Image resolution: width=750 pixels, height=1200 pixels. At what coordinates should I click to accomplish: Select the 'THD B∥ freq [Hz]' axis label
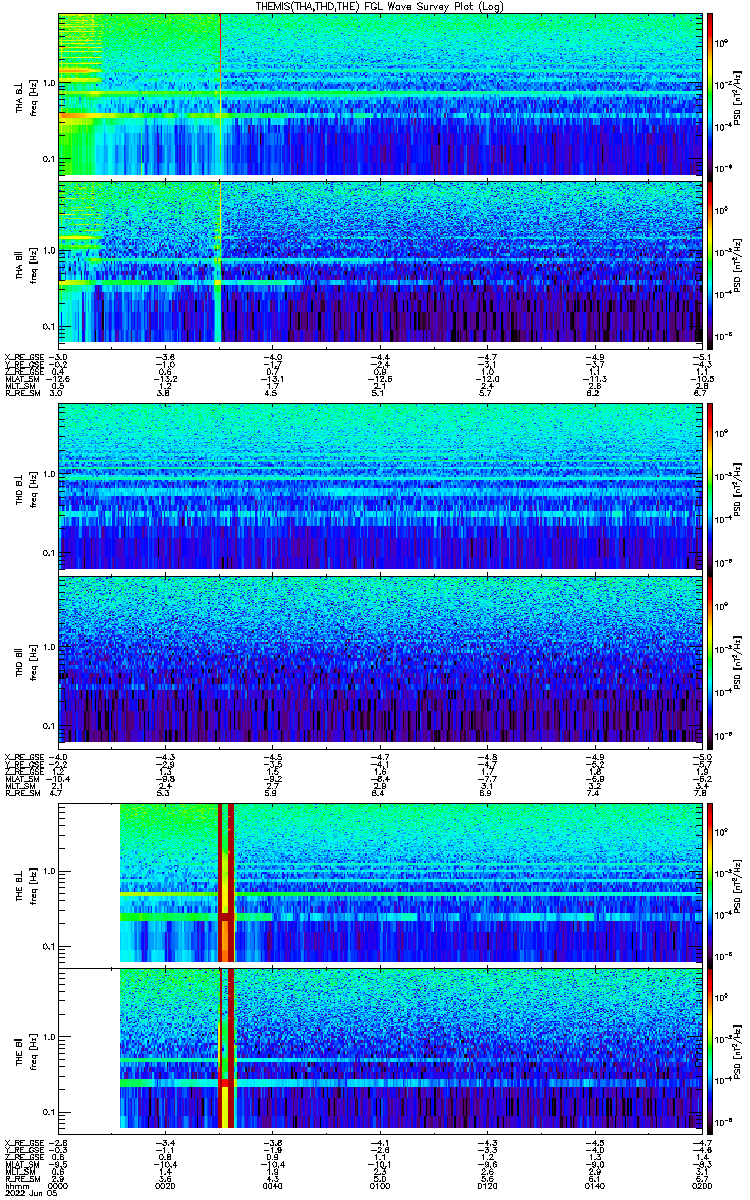(x=26, y=658)
